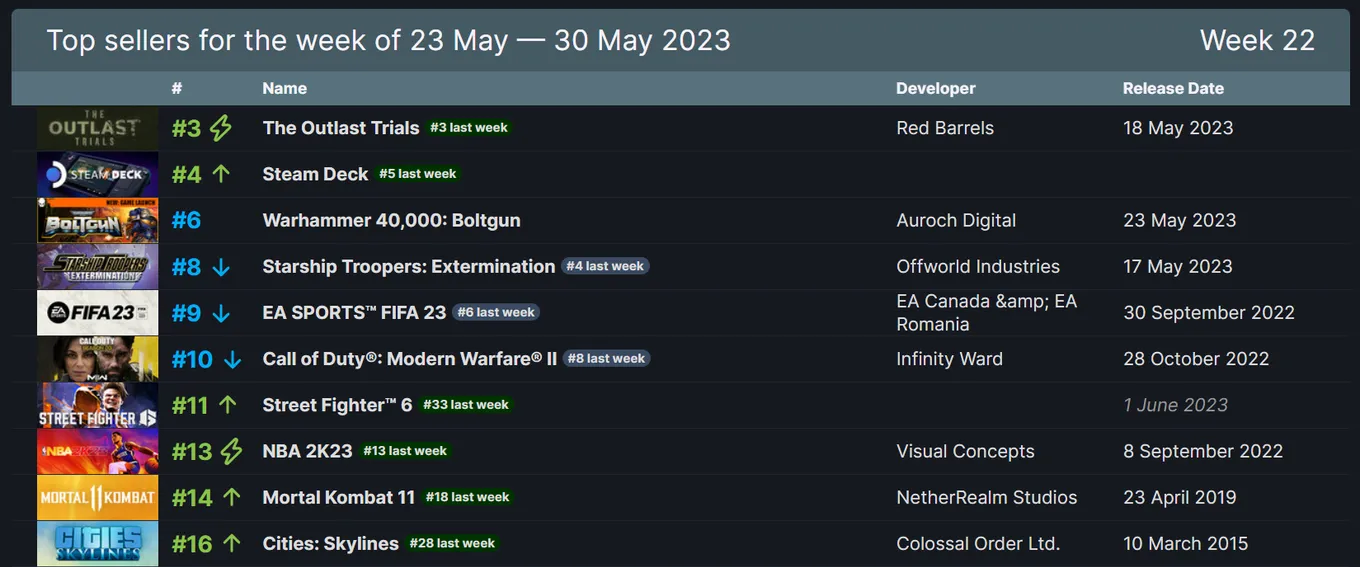Select the '1 June 2023' release date
The height and width of the screenshot is (567, 1360).
(x=1175, y=405)
